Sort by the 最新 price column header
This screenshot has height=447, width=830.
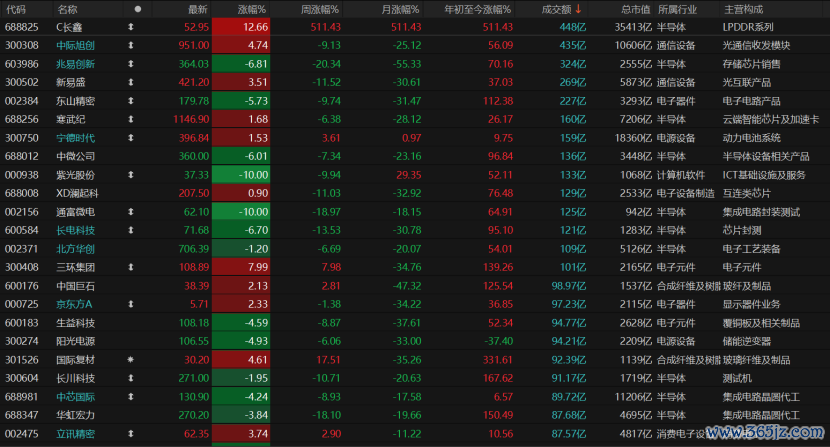pos(197,10)
